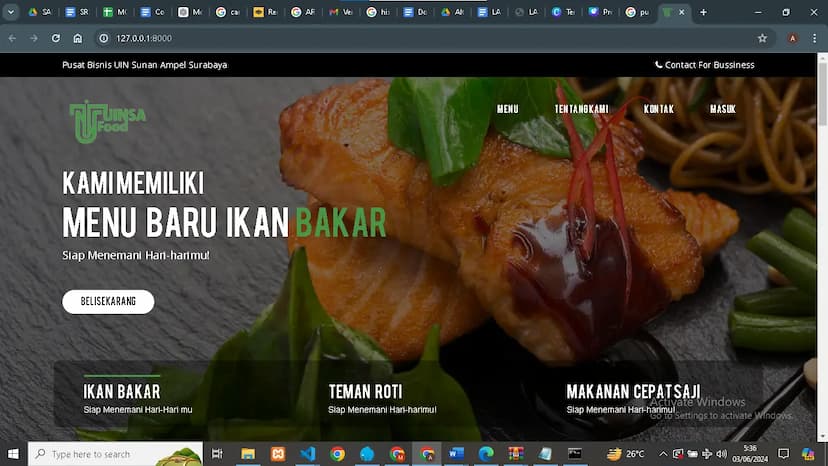Open the MASUK login link

722,109
